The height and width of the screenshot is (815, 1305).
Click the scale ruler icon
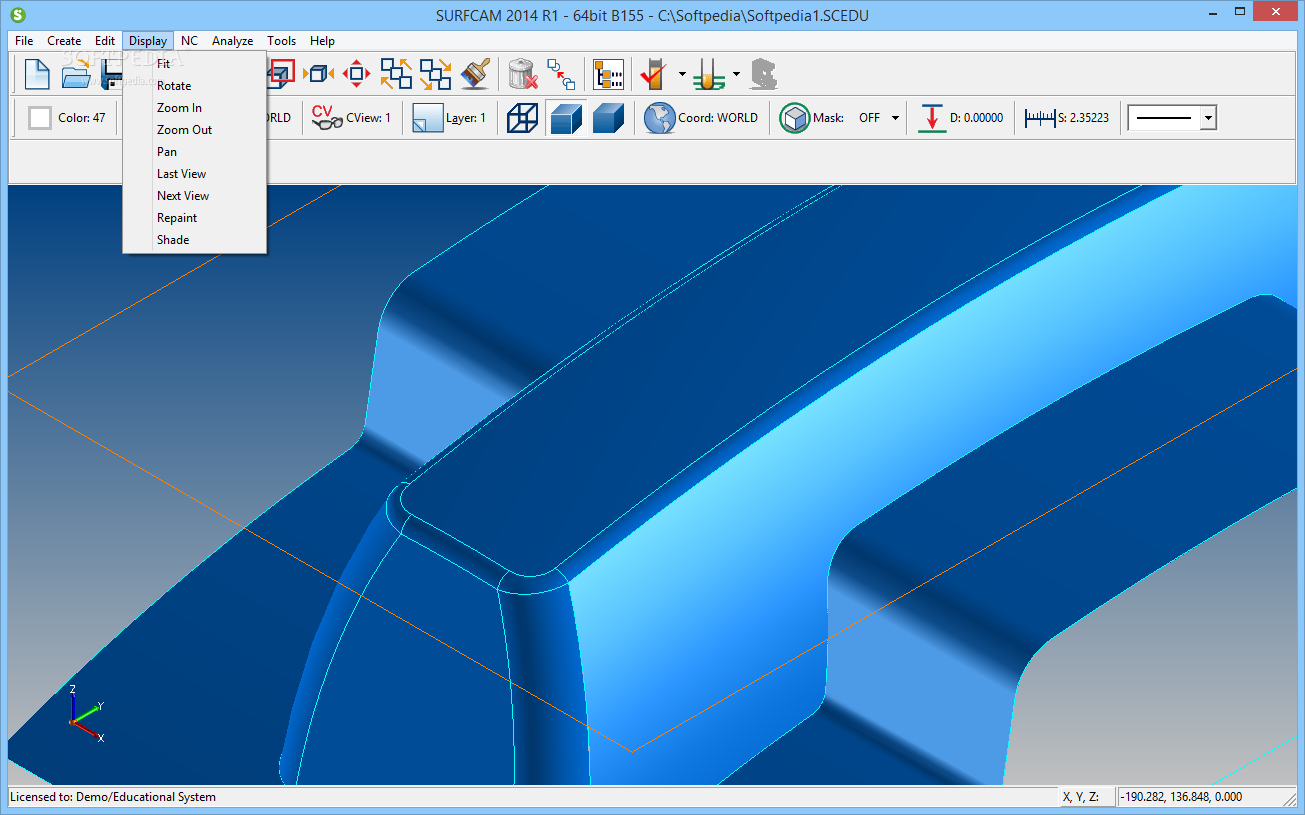click(1040, 118)
